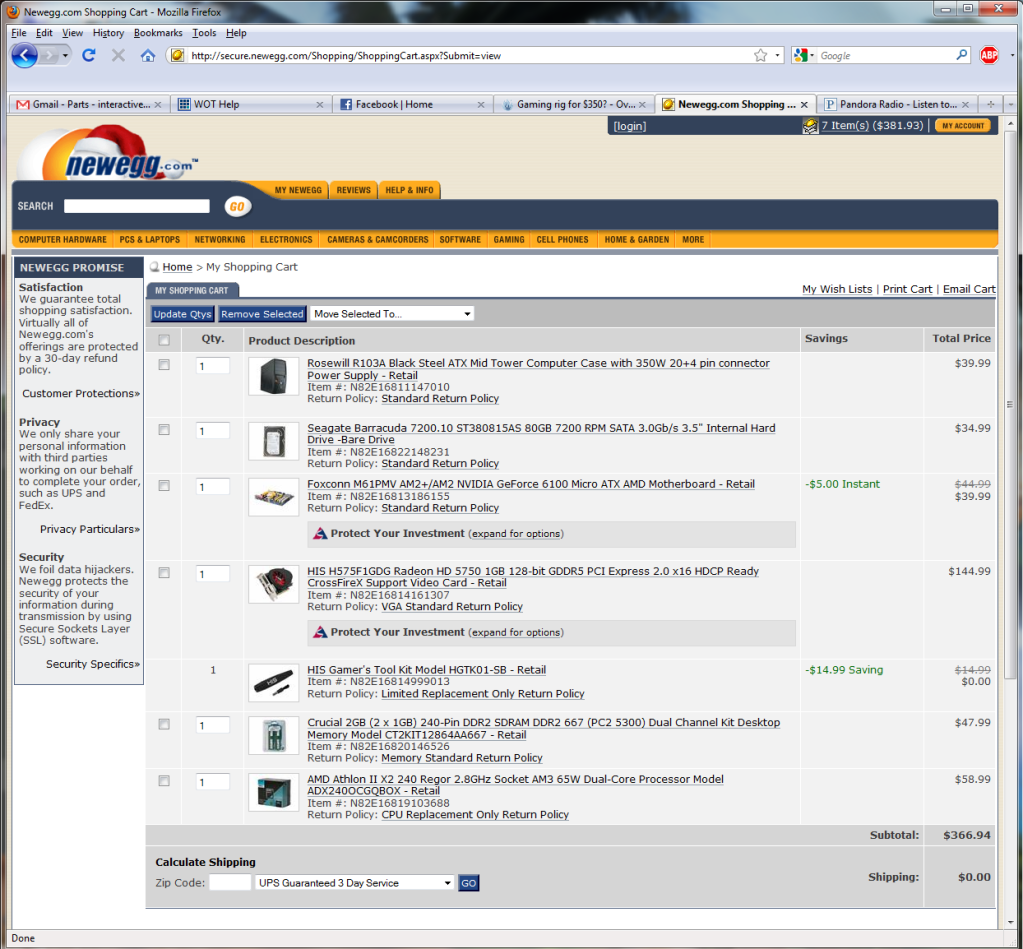The width and height of the screenshot is (1023, 949).
Task: Open the HIS Radeon video card thumbnail
Action: pyautogui.click(x=273, y=584)
